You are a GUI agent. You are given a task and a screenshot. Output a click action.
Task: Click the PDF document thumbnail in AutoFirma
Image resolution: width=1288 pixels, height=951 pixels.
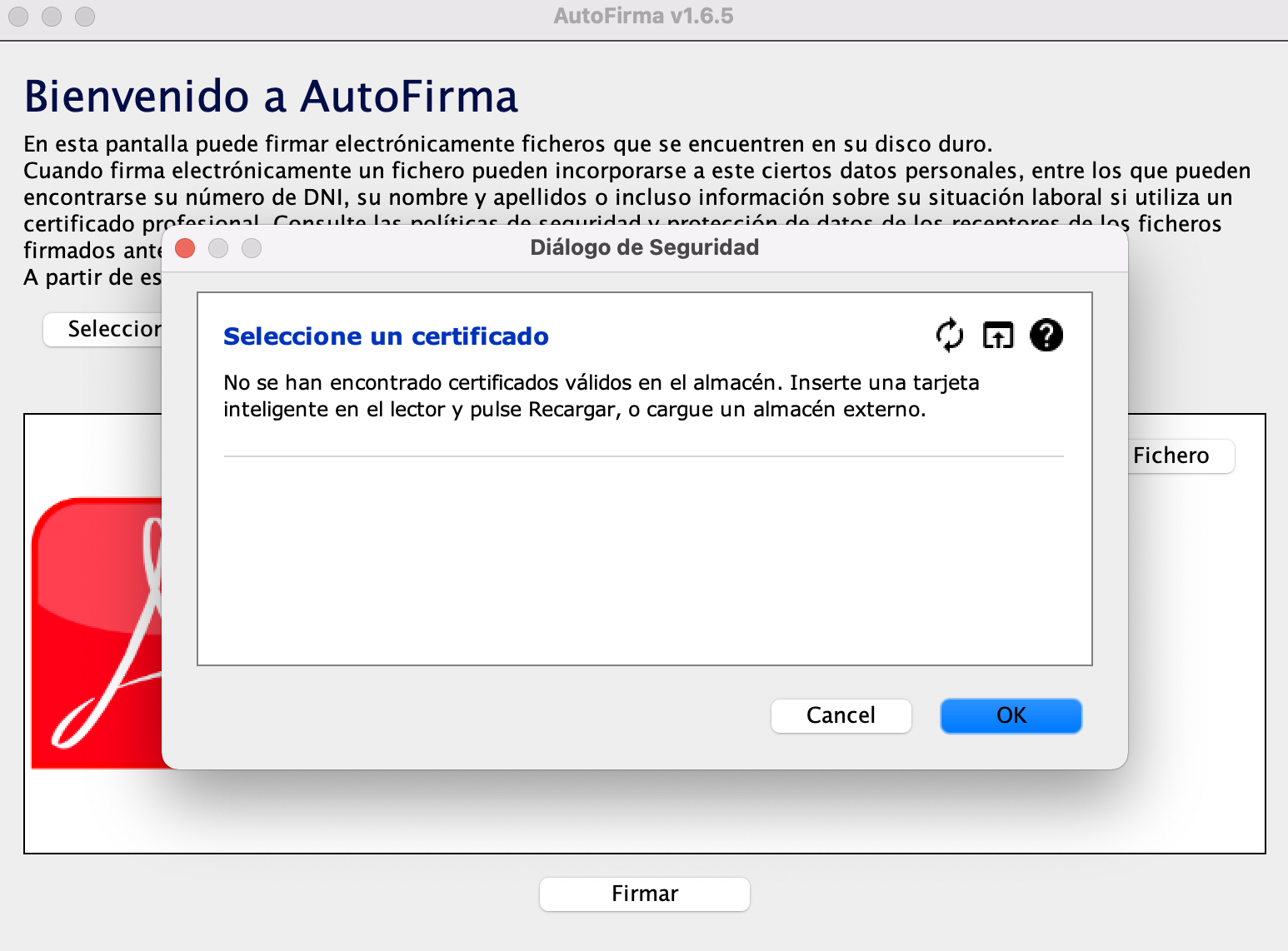click(97, 633)
